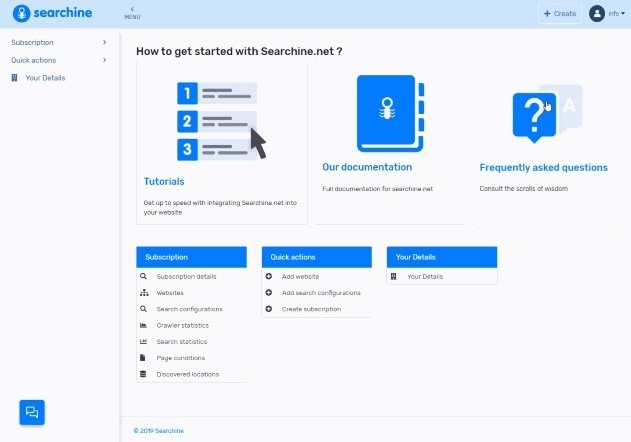Click magnifier icon next to Subscription details

coord(143,276)
